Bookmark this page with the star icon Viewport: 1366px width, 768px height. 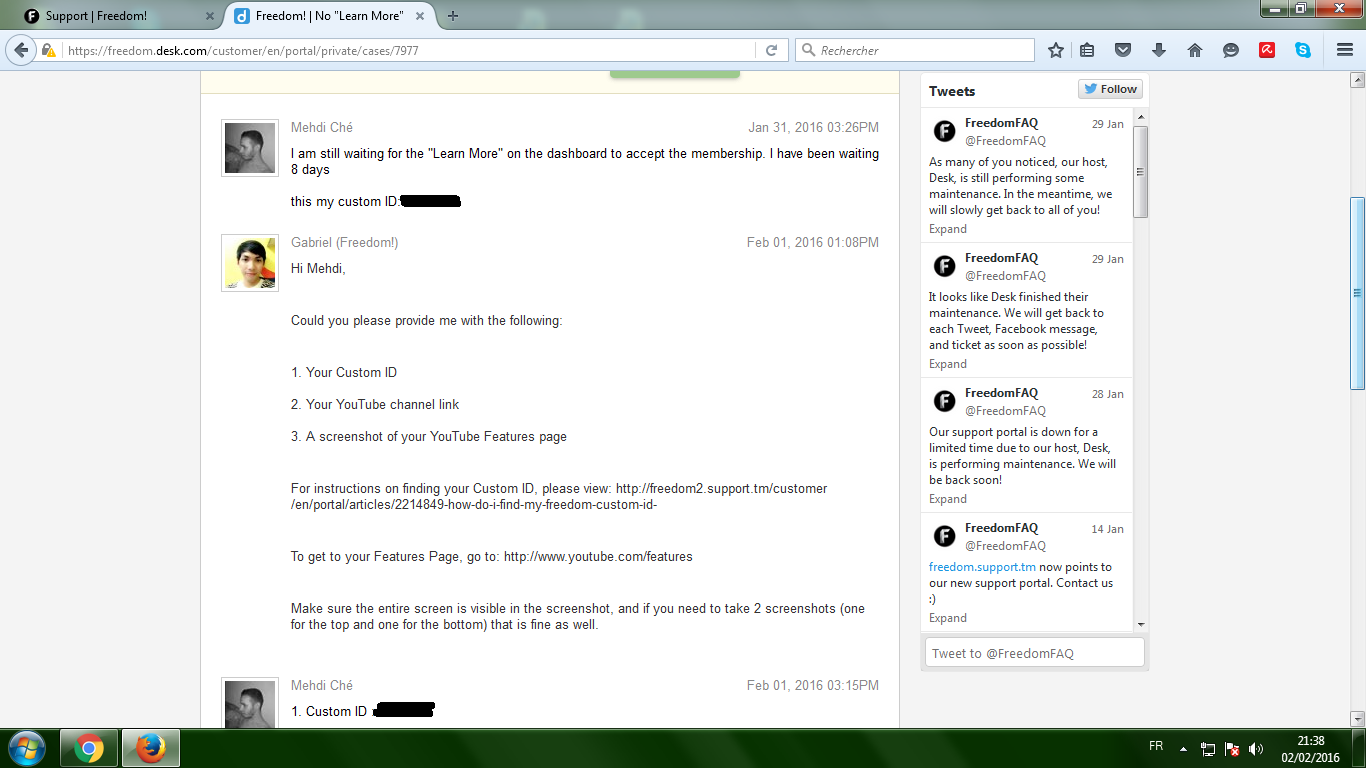1056,50
